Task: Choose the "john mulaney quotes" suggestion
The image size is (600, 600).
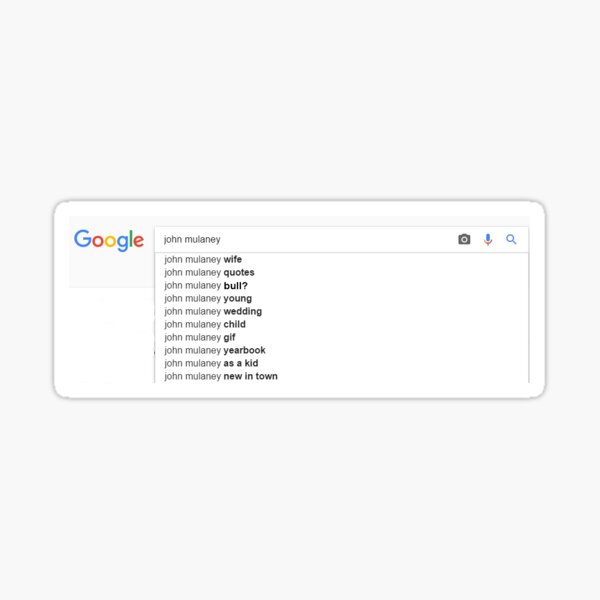Action: [209, 273]
